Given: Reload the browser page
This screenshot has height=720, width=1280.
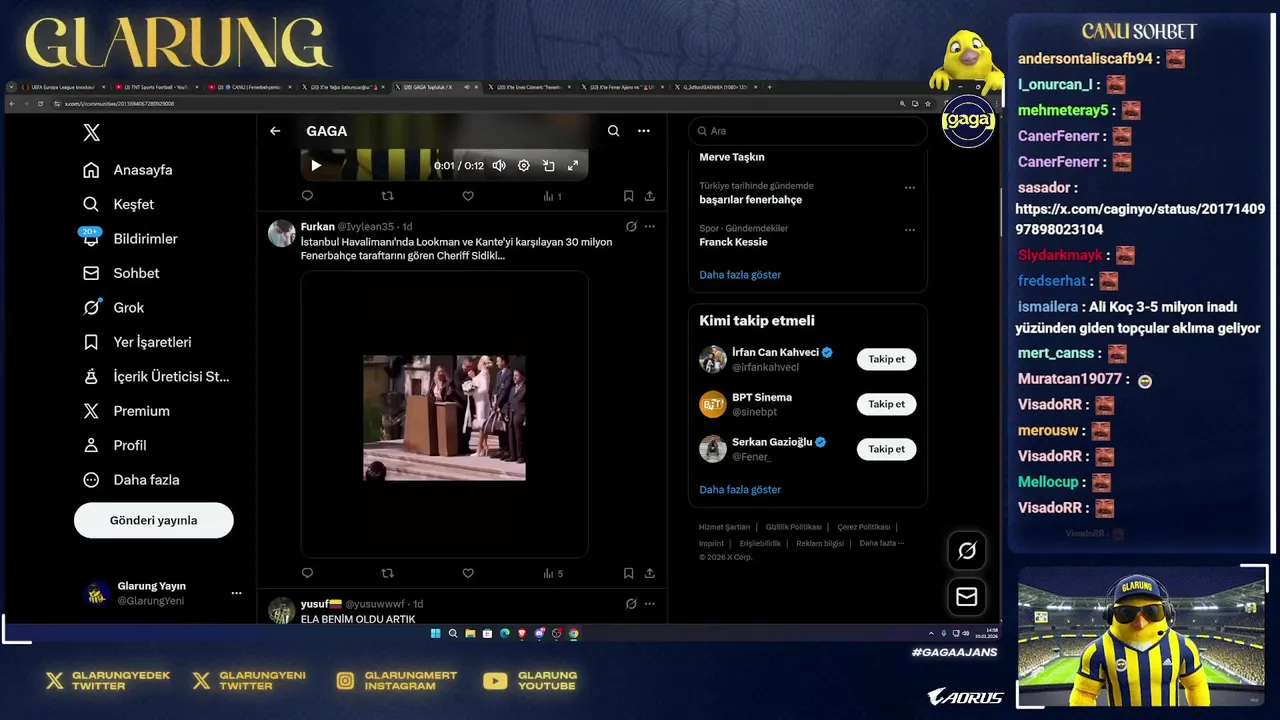Looking at the screenshot, I should point(40,104).
